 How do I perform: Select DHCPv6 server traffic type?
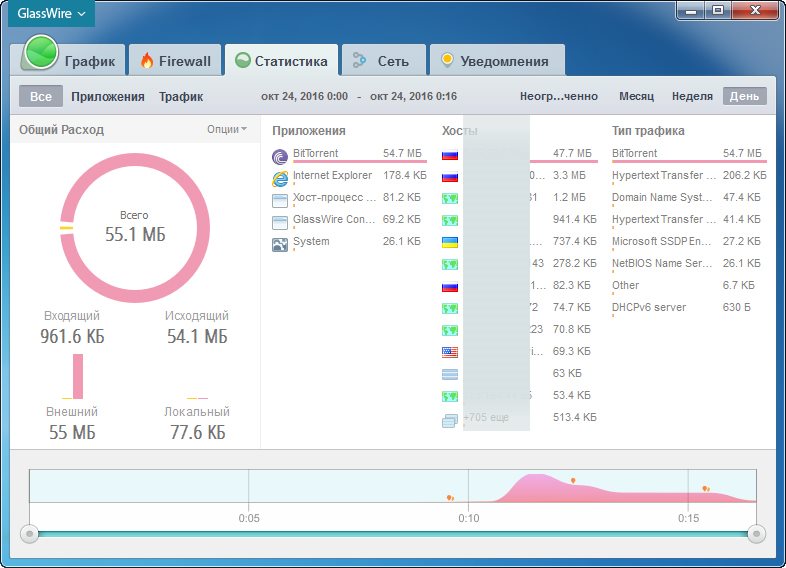tap(689, 308)
